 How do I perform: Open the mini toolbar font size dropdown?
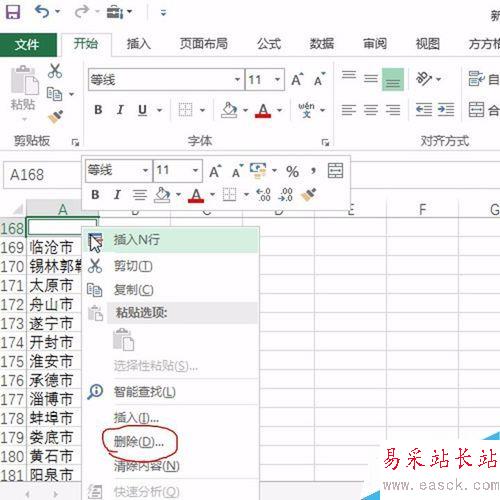[x=195, y=170]
